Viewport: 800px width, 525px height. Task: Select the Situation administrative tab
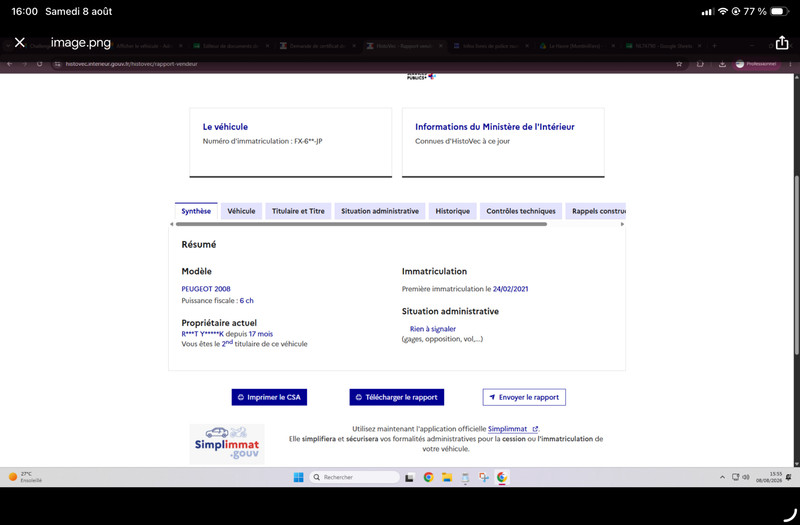tap(380, 211)
